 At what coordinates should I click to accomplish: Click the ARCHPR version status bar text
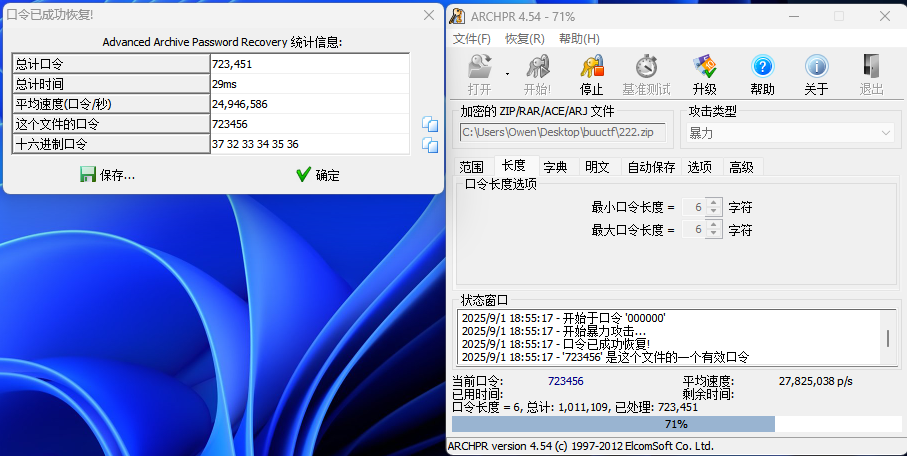[x=581, y=446]
